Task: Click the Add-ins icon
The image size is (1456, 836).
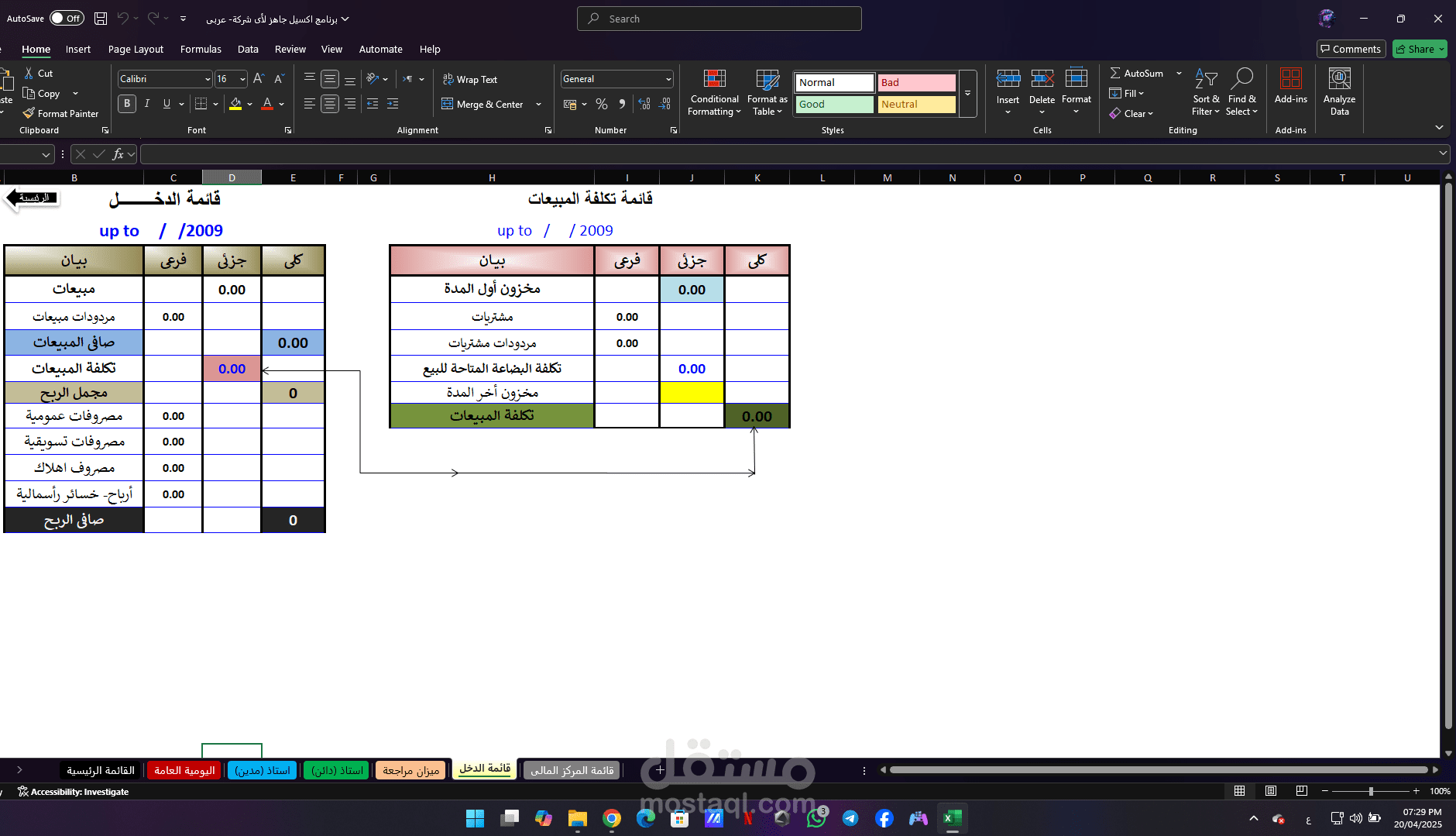Action: pyautogui.click(x=1291, y=79)
